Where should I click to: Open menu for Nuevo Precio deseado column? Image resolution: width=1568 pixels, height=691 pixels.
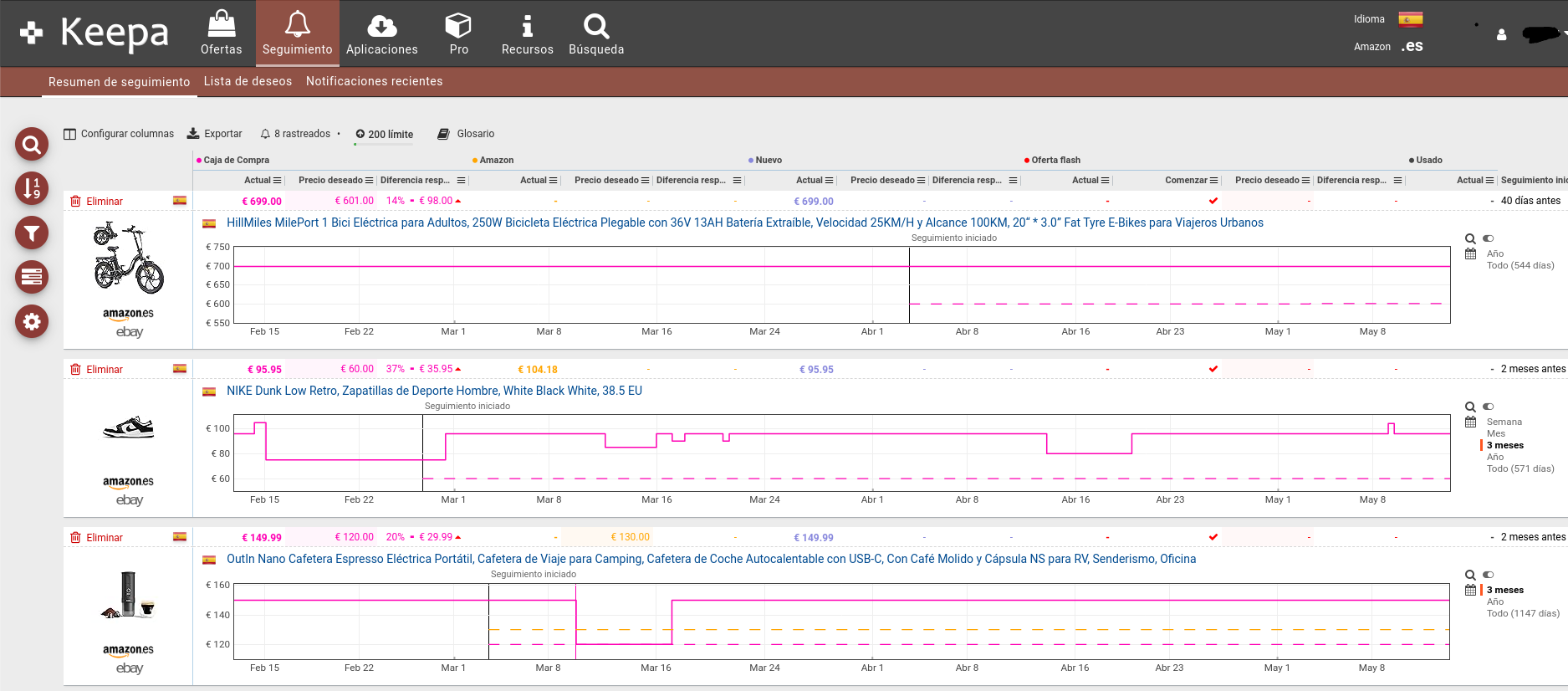(x=922, y=181)
